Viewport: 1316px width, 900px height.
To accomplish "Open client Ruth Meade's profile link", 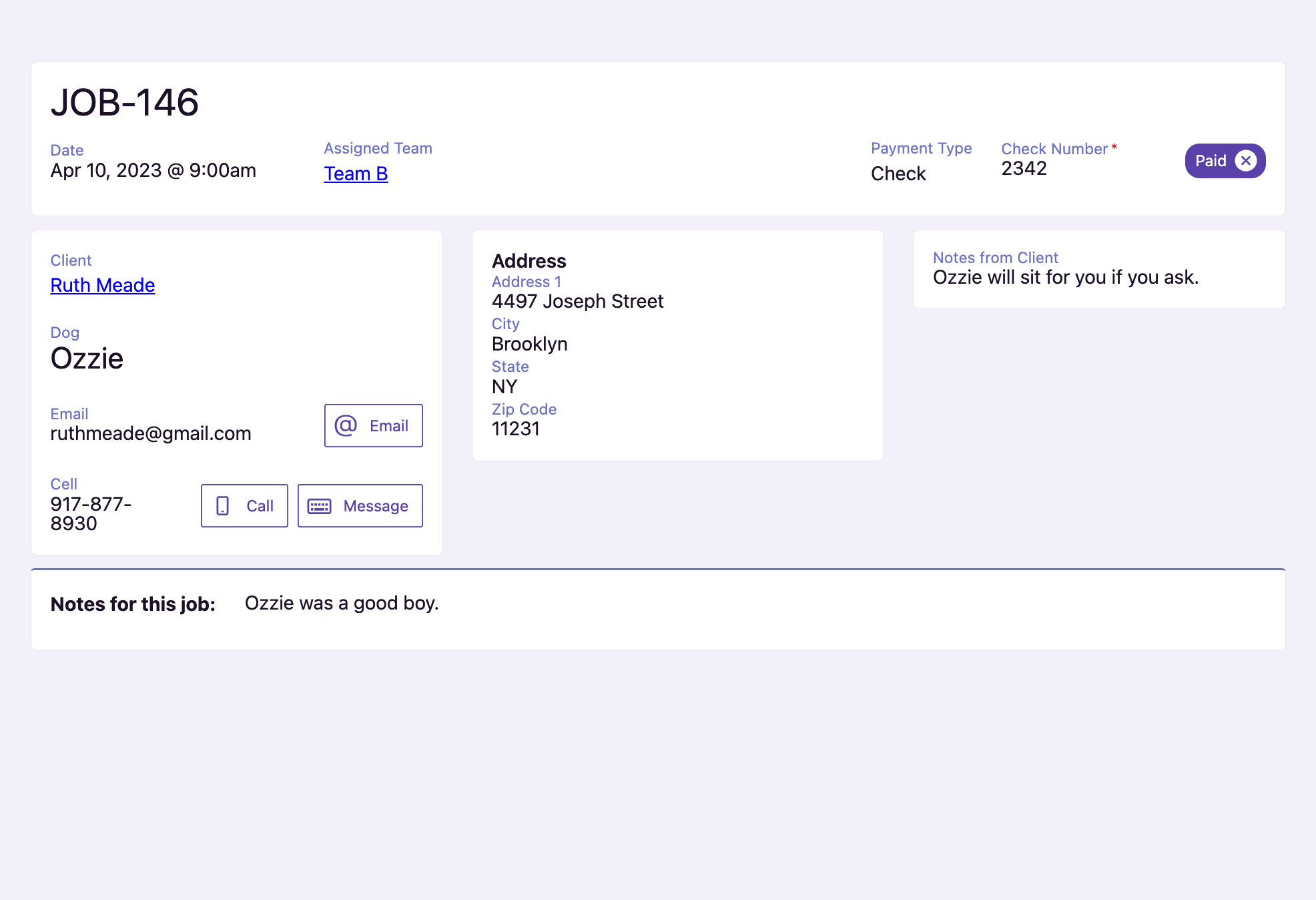I will tap(103, 285).
